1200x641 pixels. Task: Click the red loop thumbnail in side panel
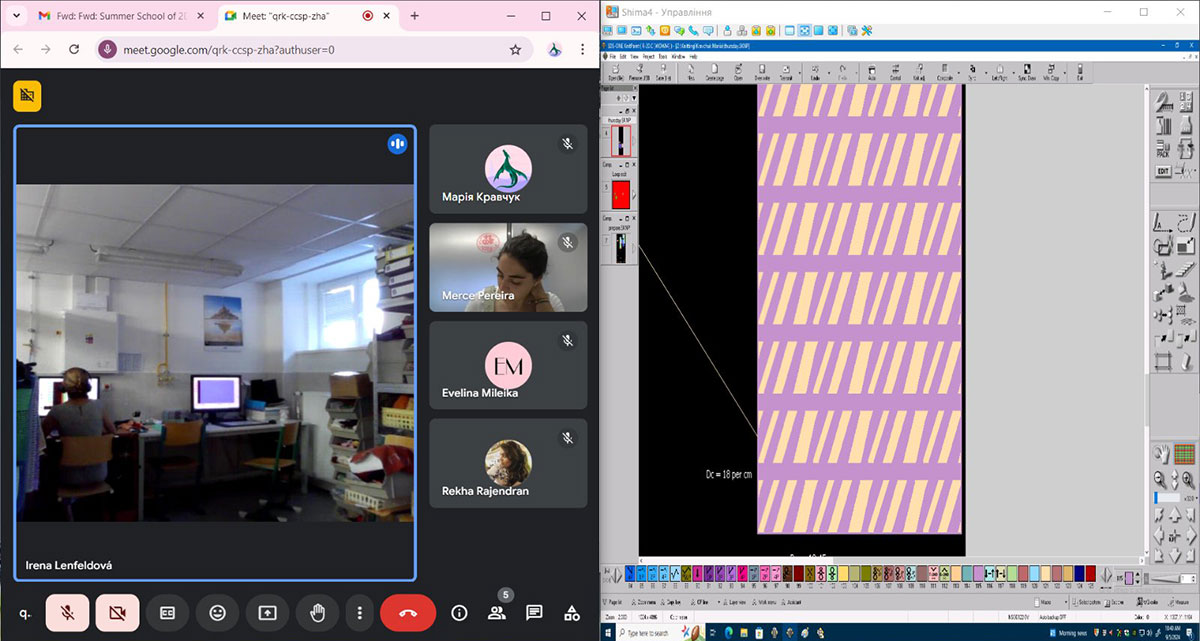pos(620,196)
